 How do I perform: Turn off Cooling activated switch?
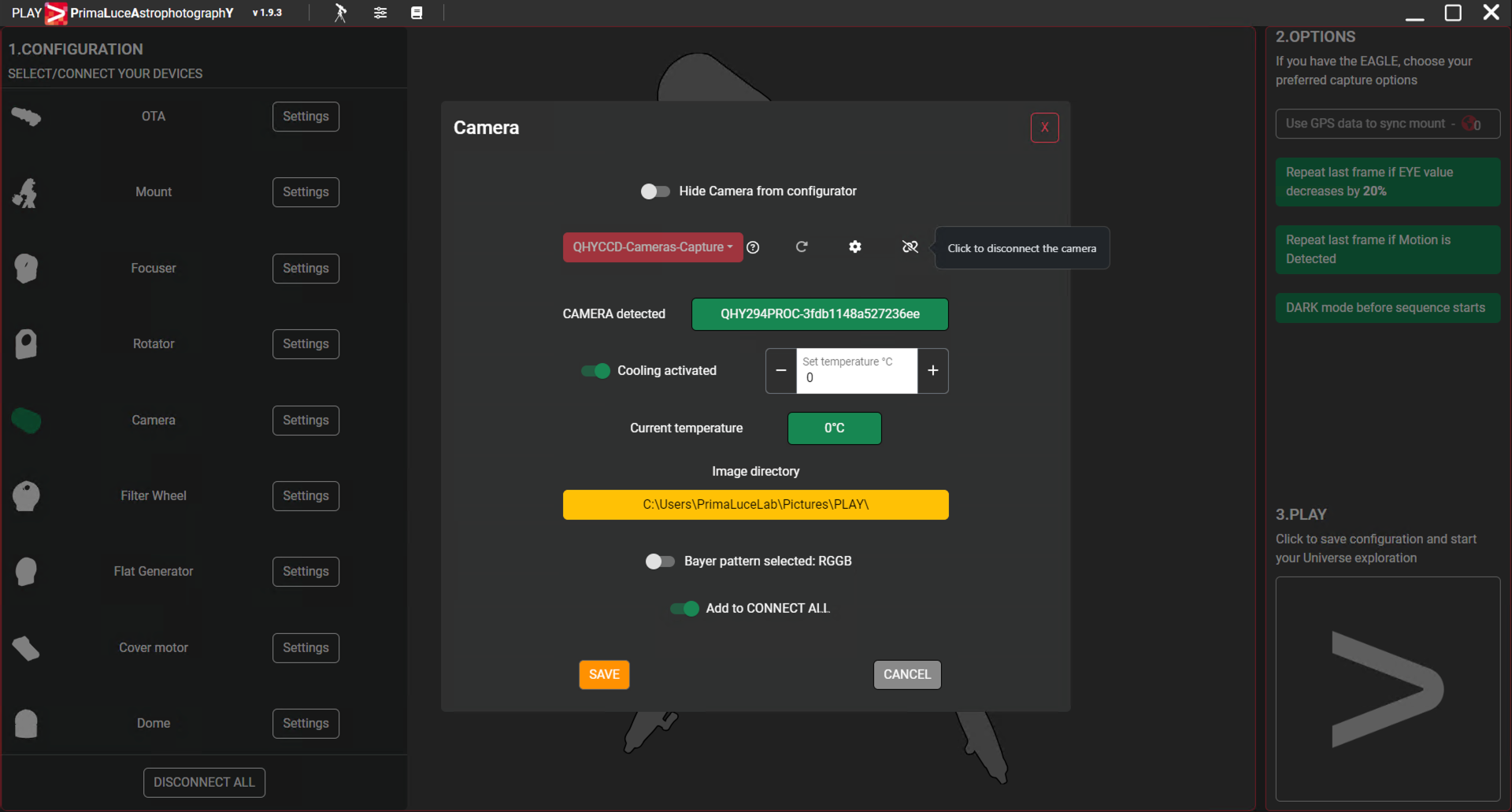[x=595, y=371]
